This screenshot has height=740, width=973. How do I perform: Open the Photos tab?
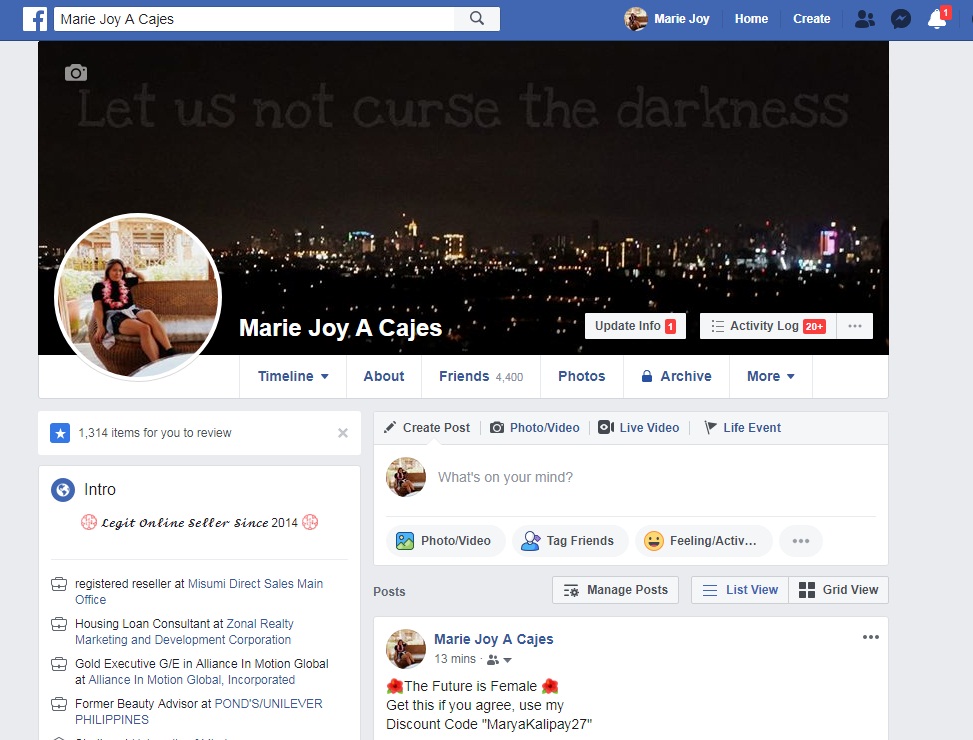point(581,377)
